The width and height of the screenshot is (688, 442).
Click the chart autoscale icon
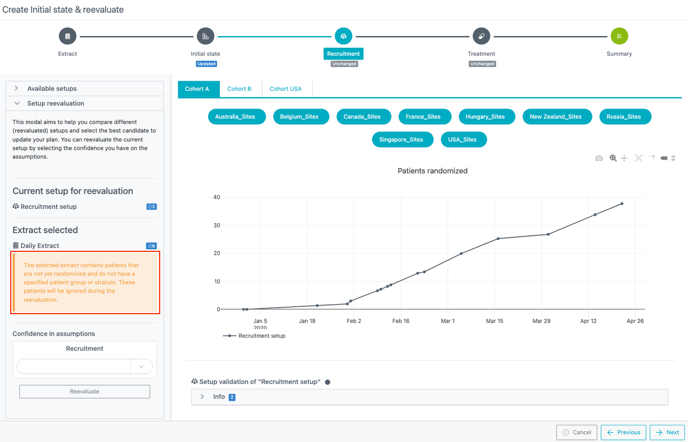point(639,158)
